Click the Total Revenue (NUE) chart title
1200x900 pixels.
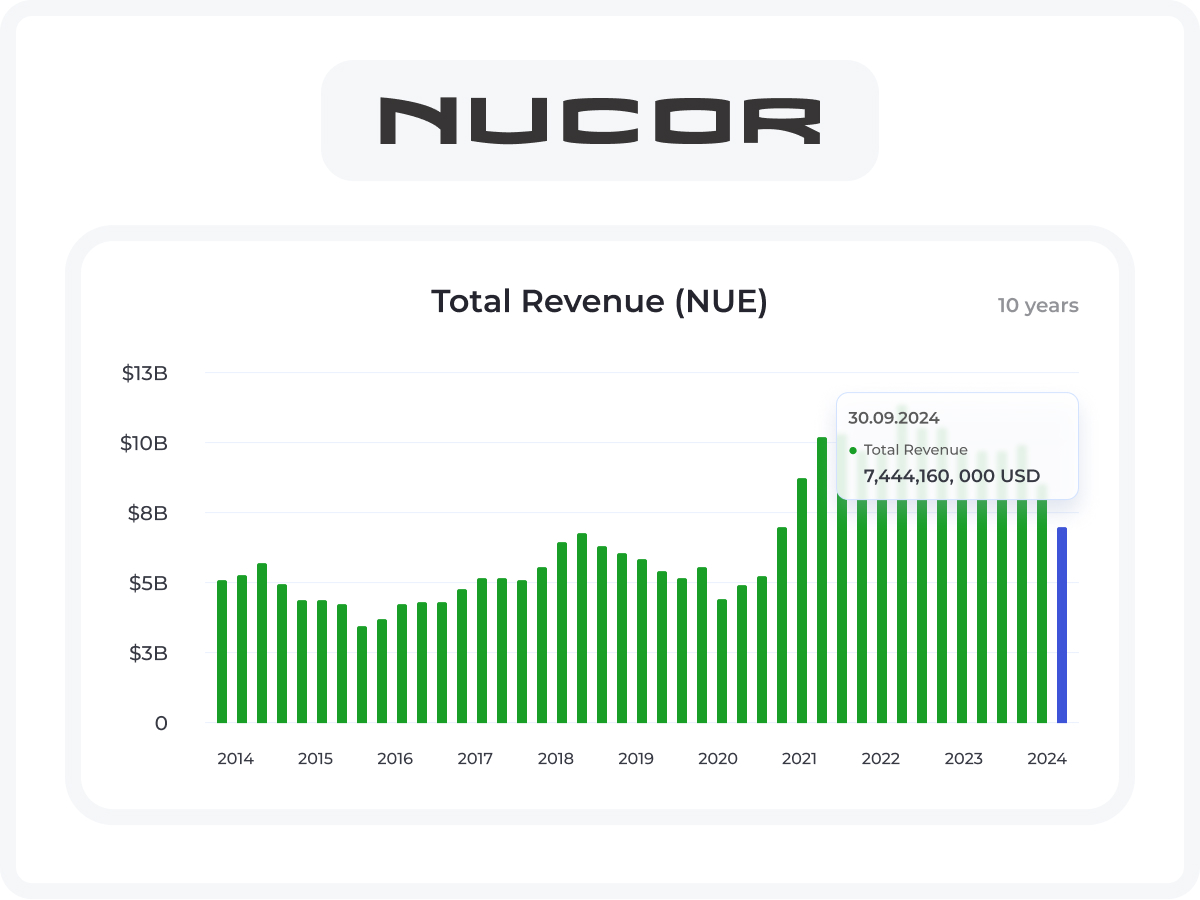tap(599, 301)
